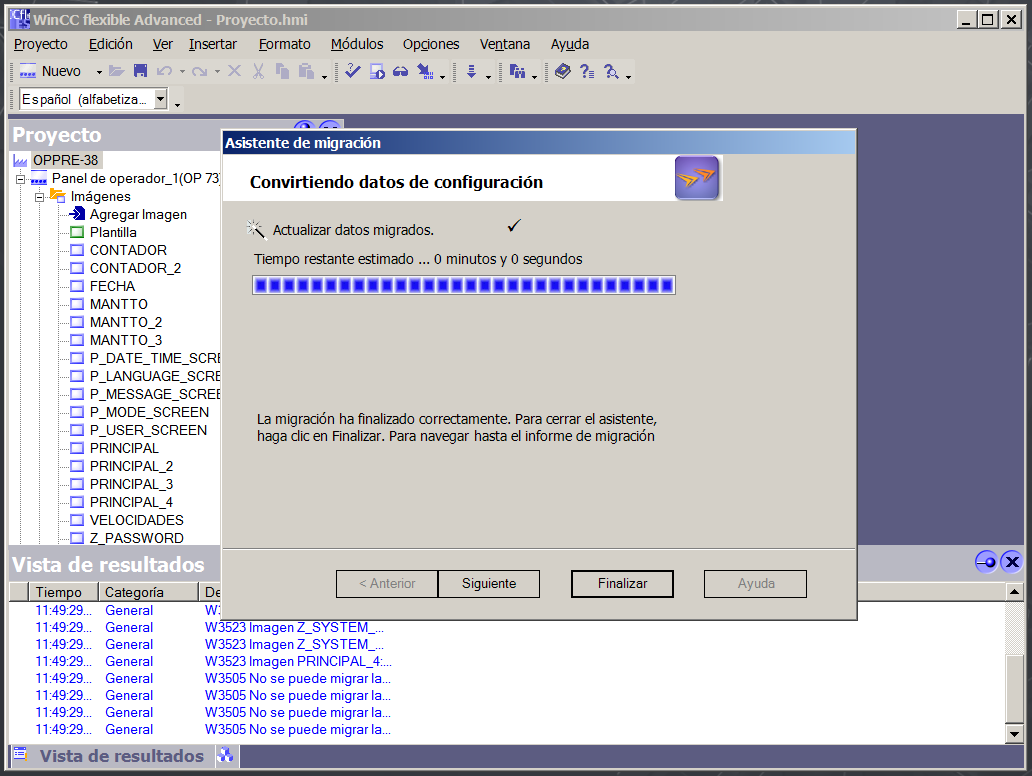Select the VELOCIDADES screen
1032x776 pixels.
coord(137,520)
